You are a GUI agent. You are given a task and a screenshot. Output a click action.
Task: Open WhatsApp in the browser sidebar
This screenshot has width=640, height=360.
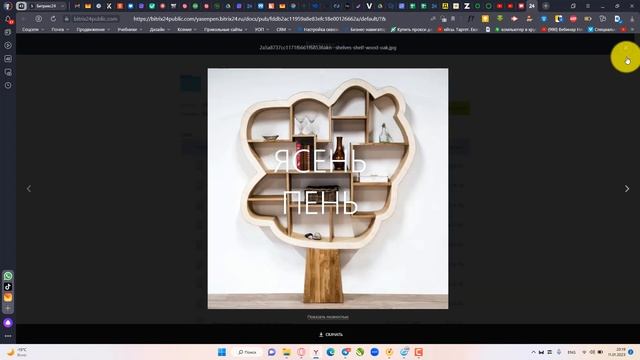coord(8,276)
